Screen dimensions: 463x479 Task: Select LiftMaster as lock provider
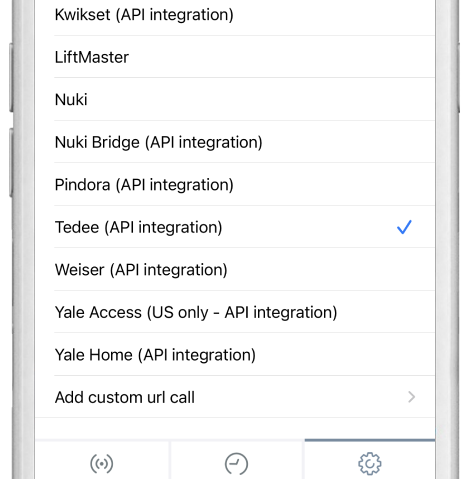coord(235,57)
